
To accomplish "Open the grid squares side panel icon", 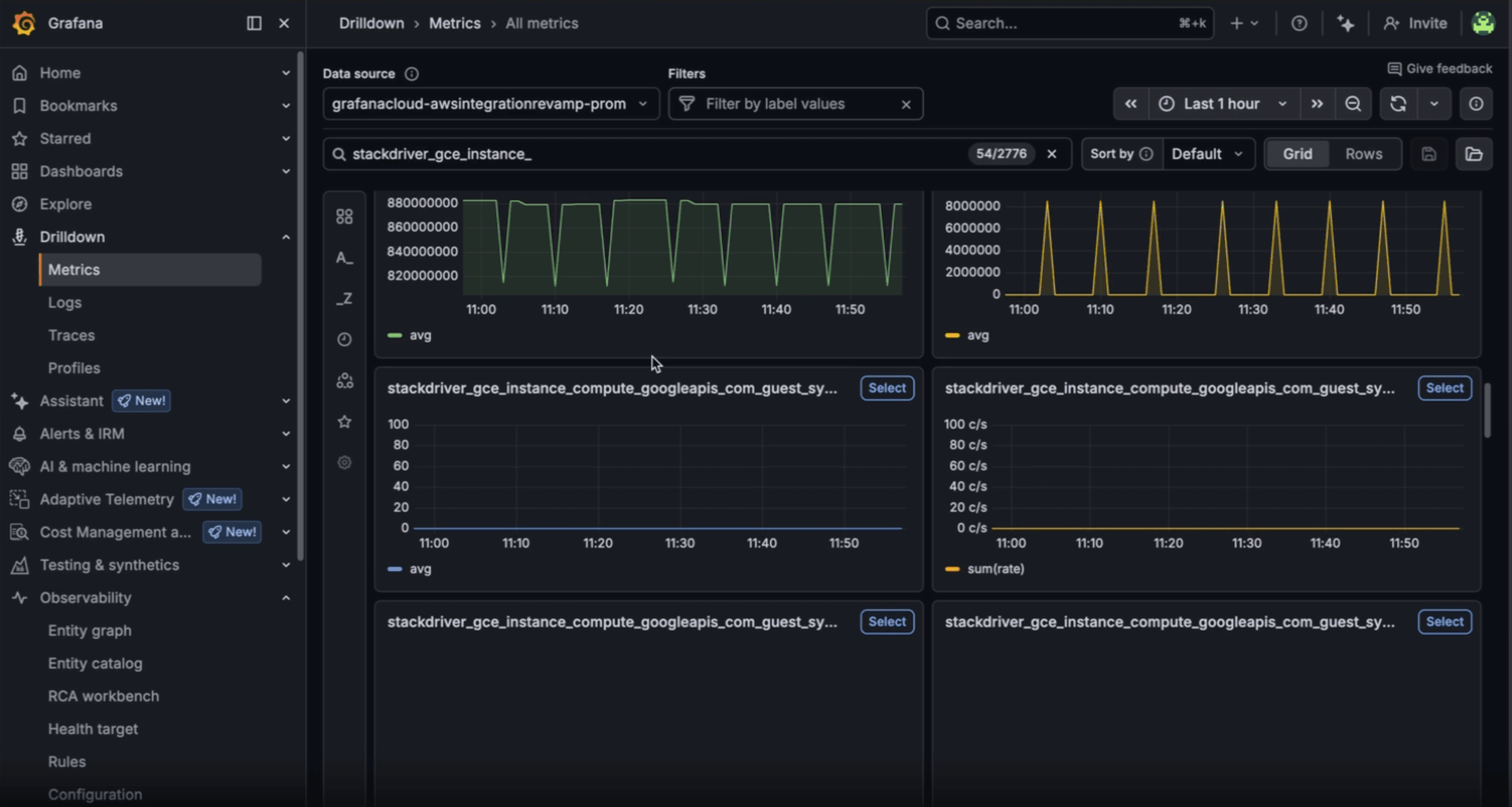I will click(344, 217).
